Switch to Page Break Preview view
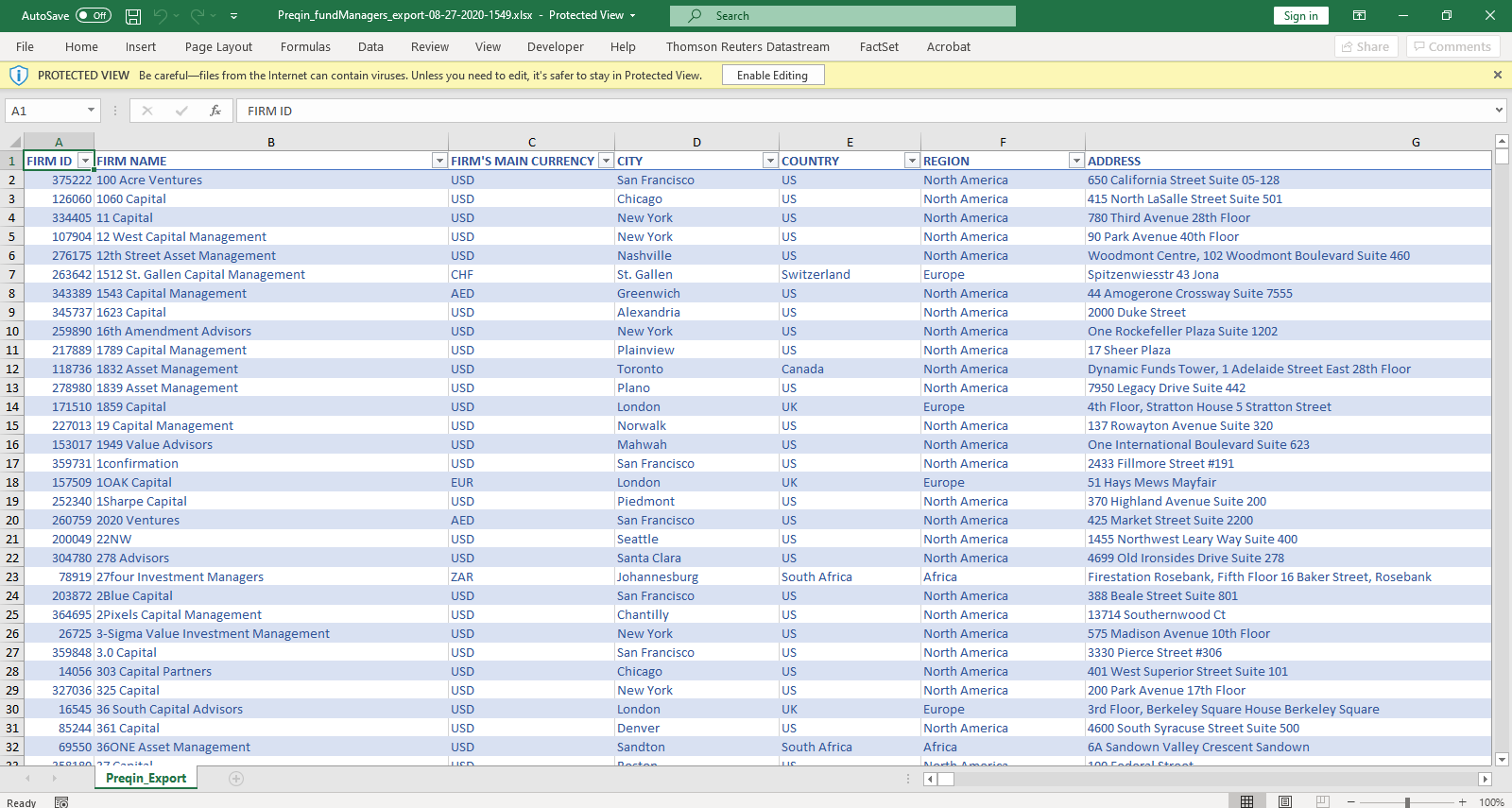The width and height of the screenshot is (1512, 808). (1323, 801)
